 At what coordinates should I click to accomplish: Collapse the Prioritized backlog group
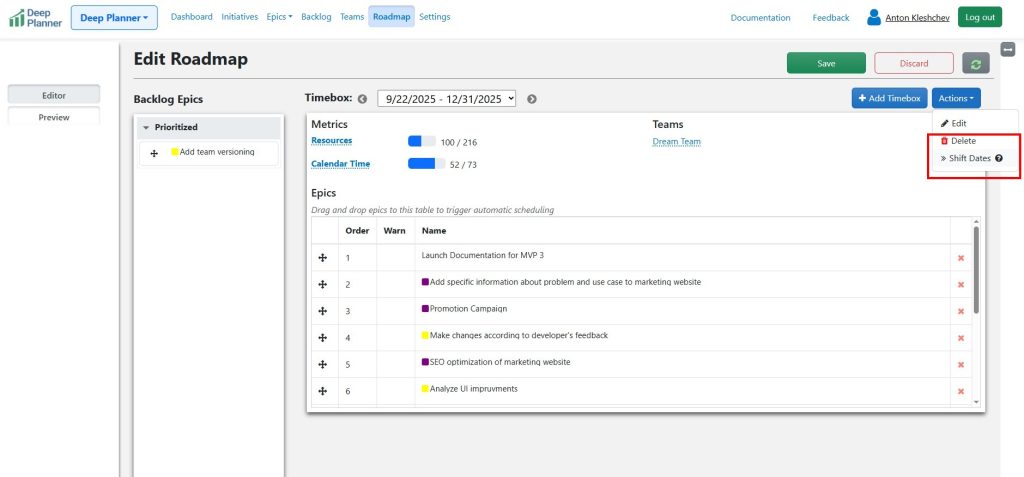145,128
